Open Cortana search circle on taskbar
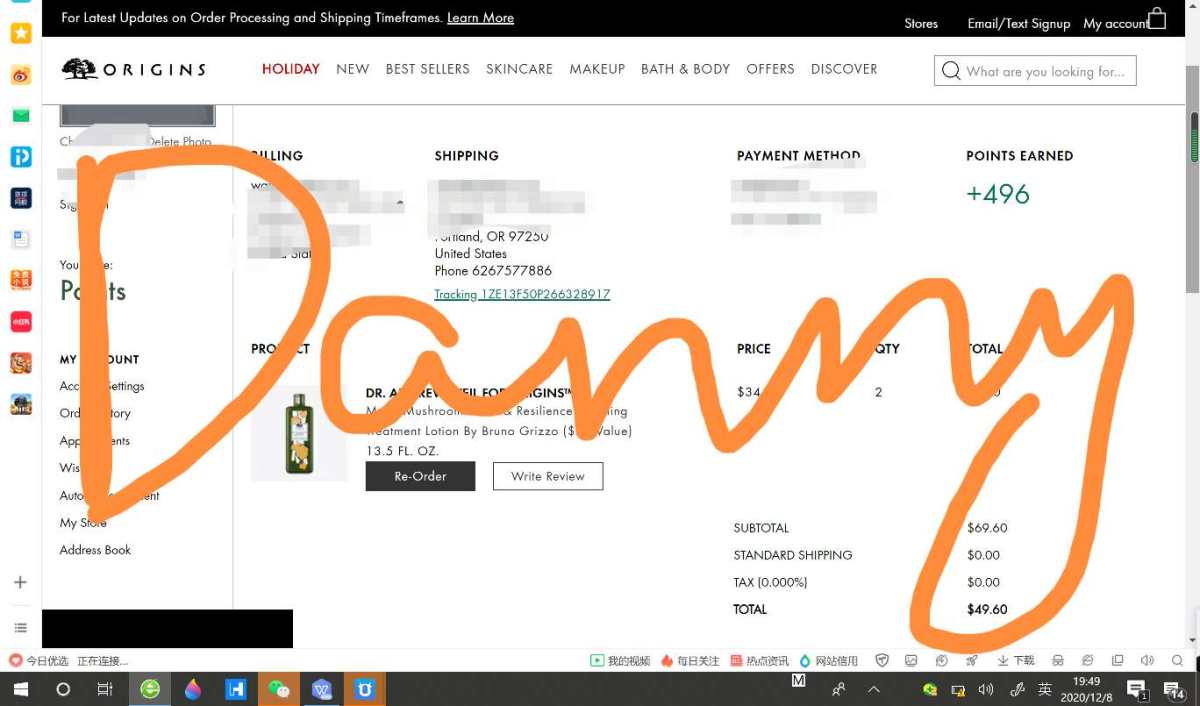 tap(63, 689)
